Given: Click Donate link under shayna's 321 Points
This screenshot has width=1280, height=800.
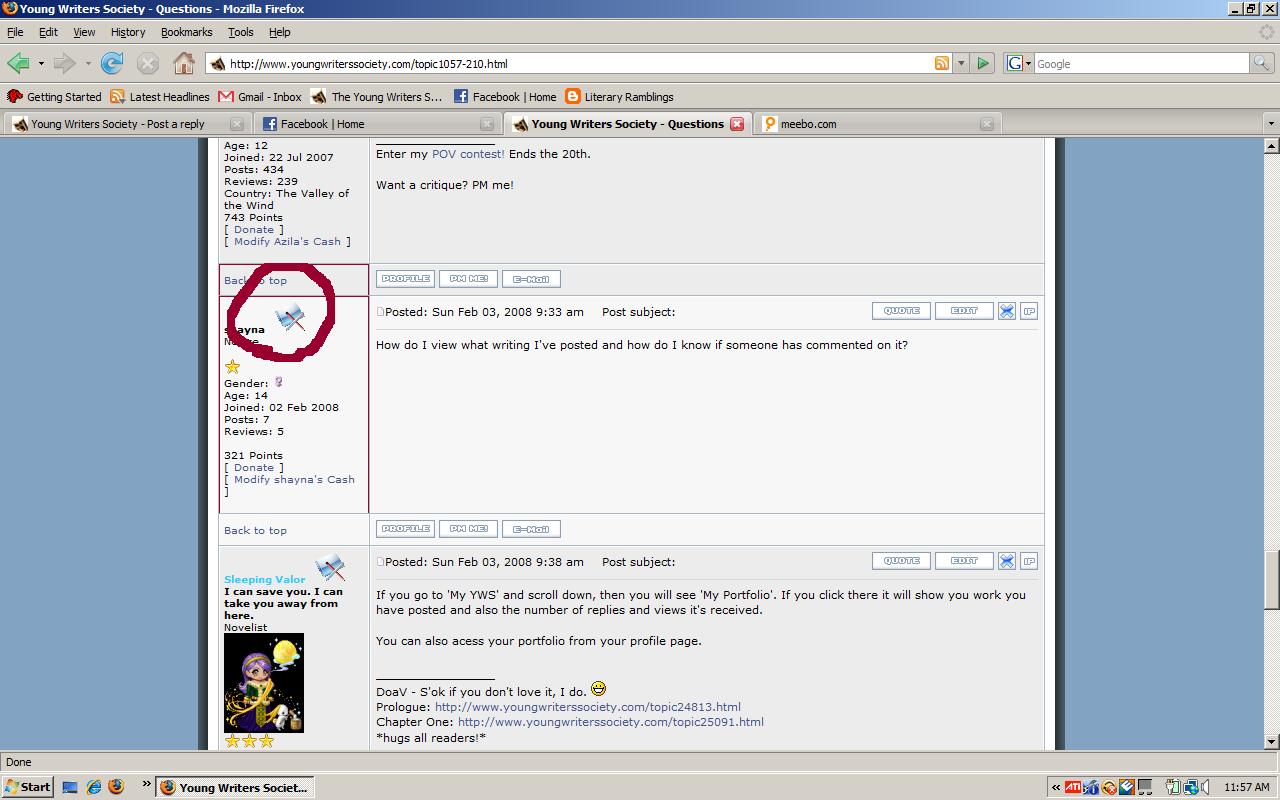Looking at the screenshot, I should 254,467.
